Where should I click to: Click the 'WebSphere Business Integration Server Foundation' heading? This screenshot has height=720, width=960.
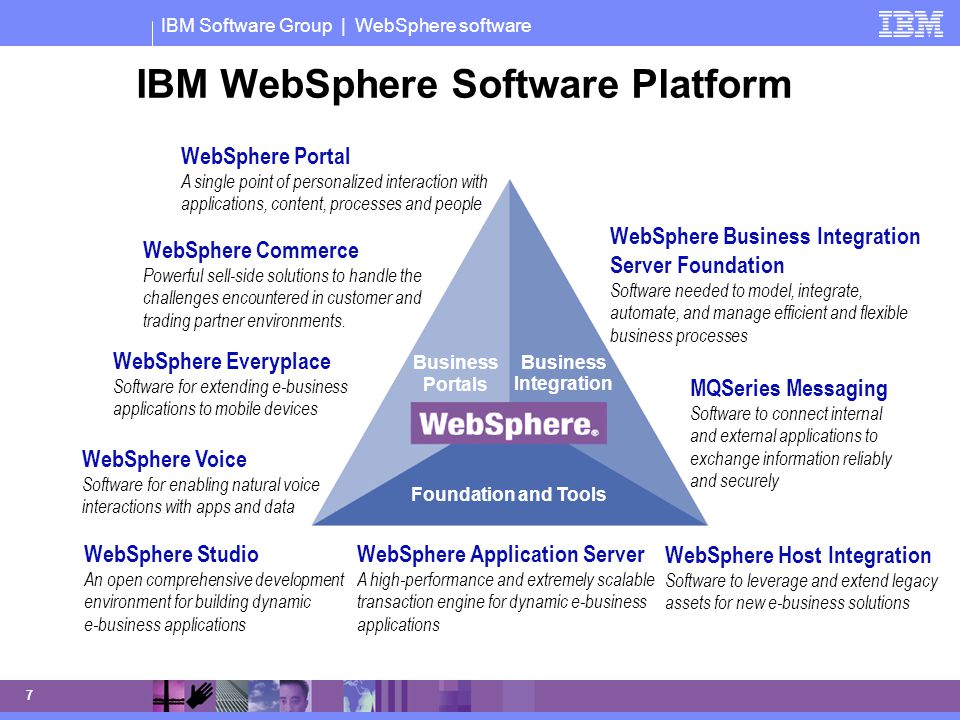coord(765,250)
